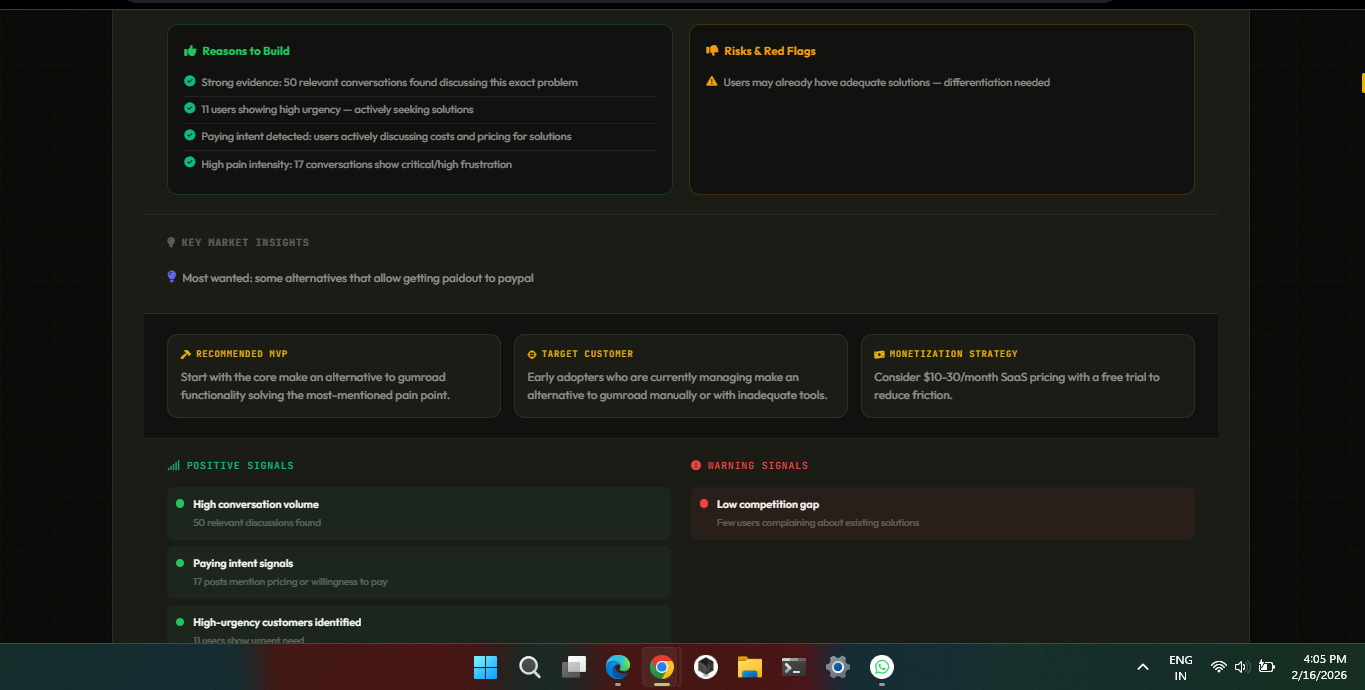Viewport: 1365px width, 690px height.
Task: Click the 'High conversation volume' title
Action: [x=256, y=504]
